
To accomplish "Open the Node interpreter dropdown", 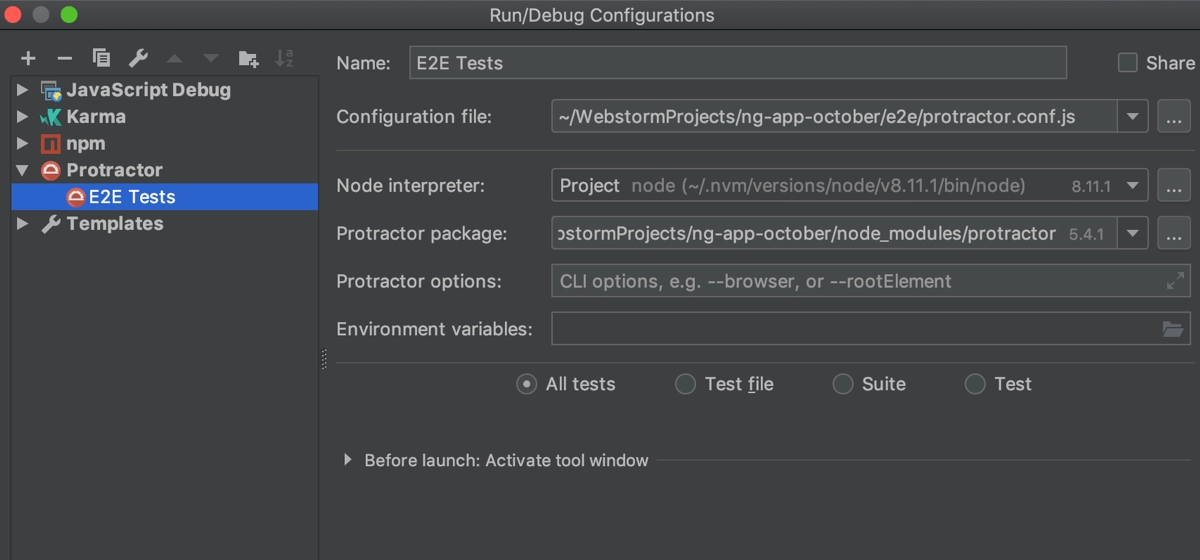I will 1132,185.
